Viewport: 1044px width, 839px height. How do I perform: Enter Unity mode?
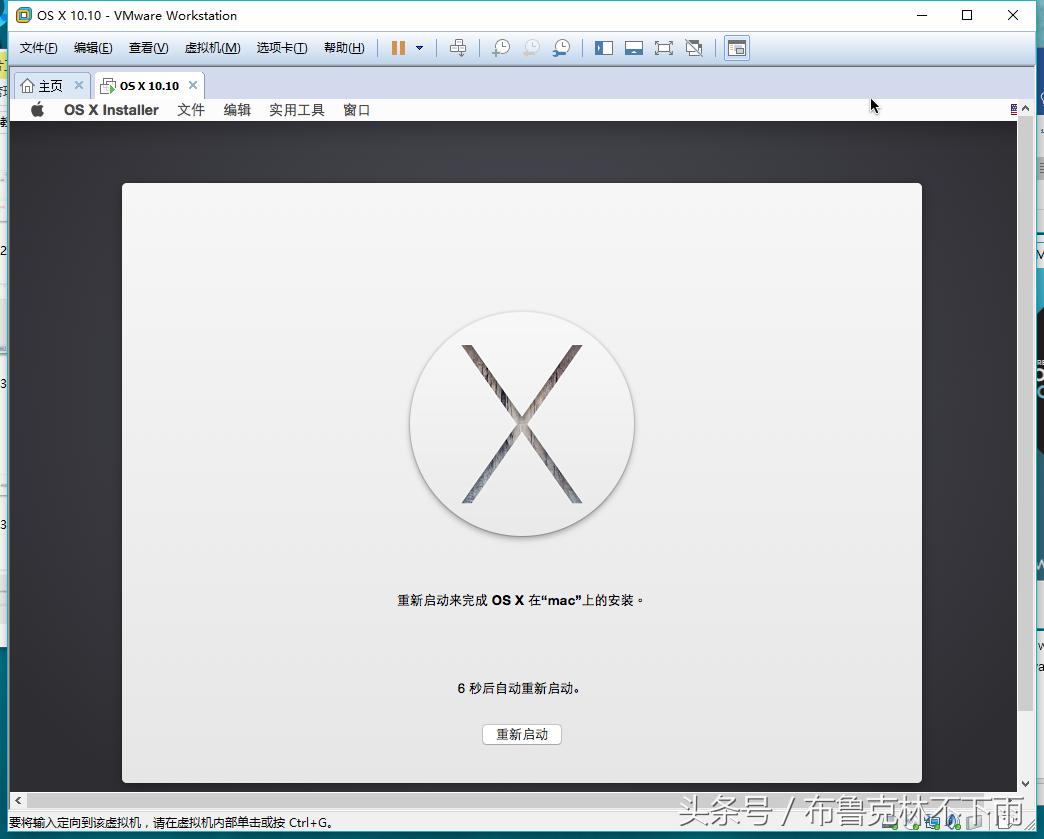(694, 47)
